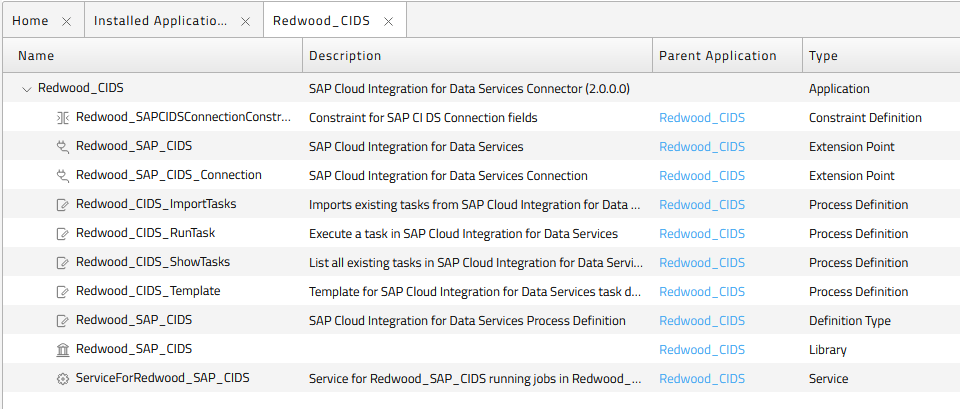Close the Home tab

(67, 21)
